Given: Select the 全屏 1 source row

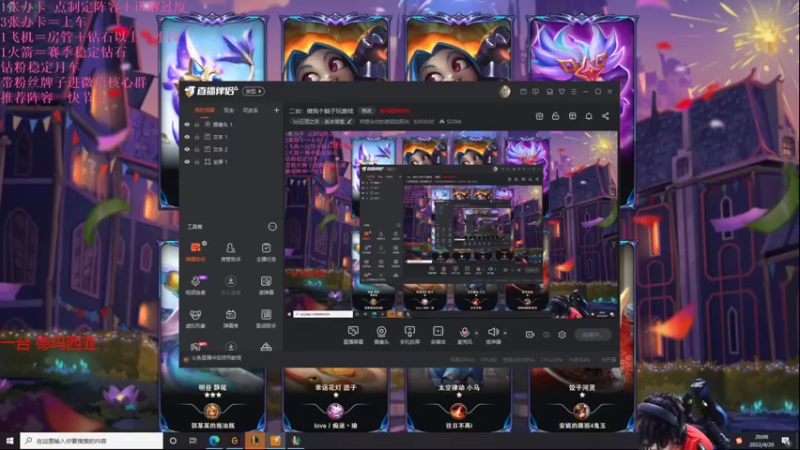Looking at the screenshot, I should pyautogui.click(x=231, y=162).
